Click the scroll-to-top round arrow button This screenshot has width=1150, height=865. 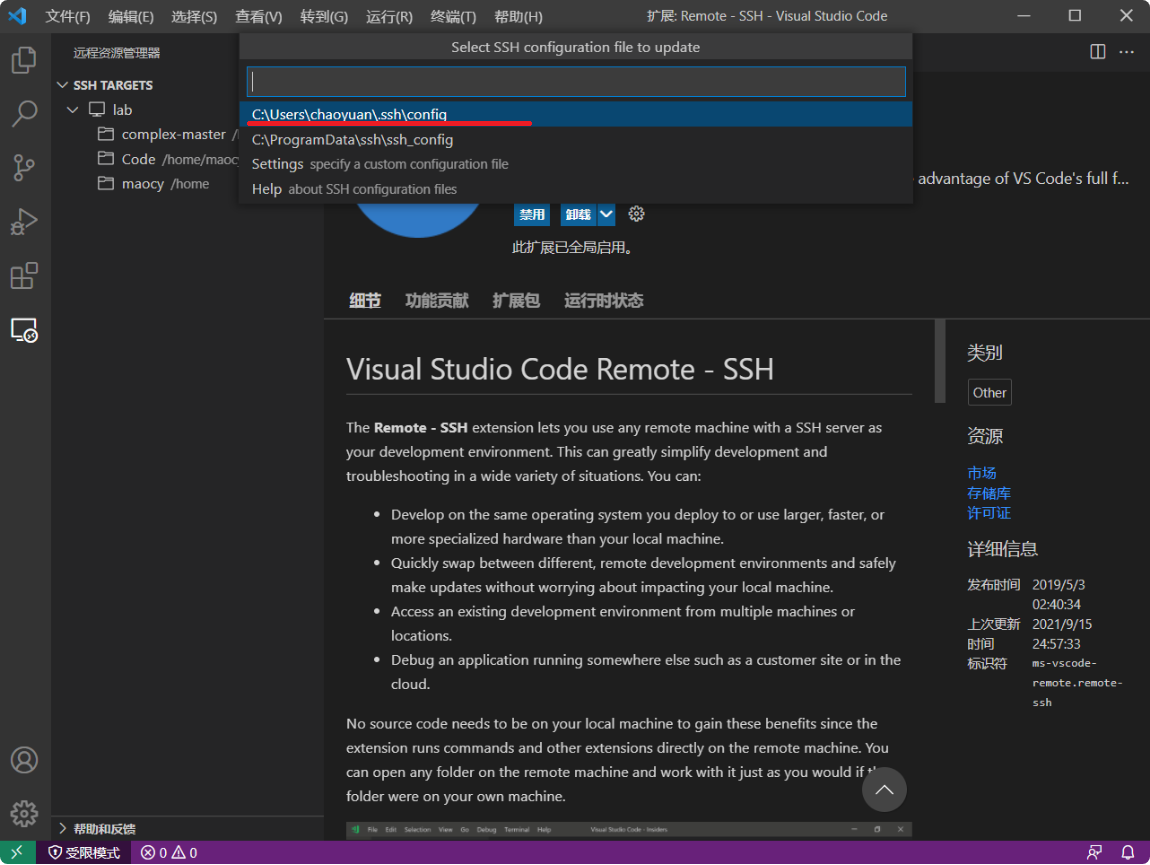coord(884,790)
